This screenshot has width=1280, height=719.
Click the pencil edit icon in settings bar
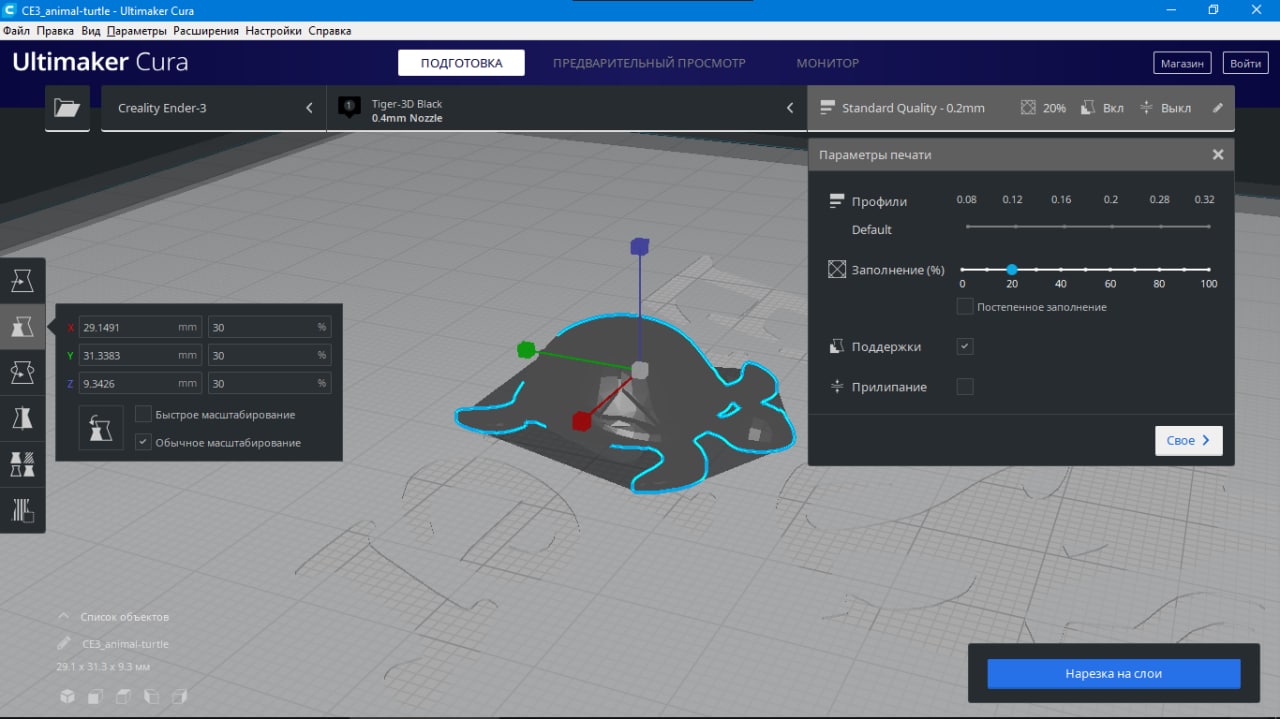[1217, 108]
